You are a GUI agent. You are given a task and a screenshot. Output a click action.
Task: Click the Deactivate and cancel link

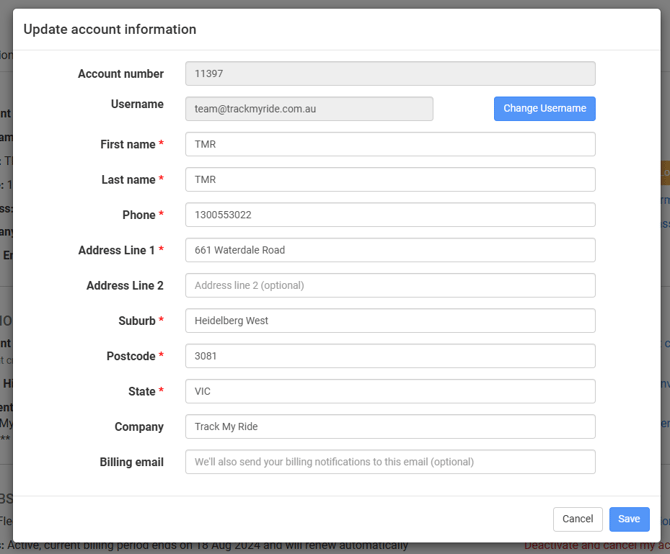tap(596, 546)
